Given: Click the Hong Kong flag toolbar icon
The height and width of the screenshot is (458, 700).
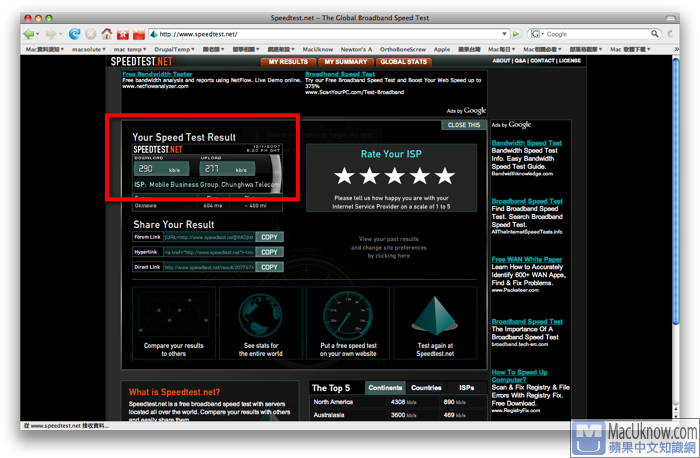Looking at the screenshot, I should 123,34.
